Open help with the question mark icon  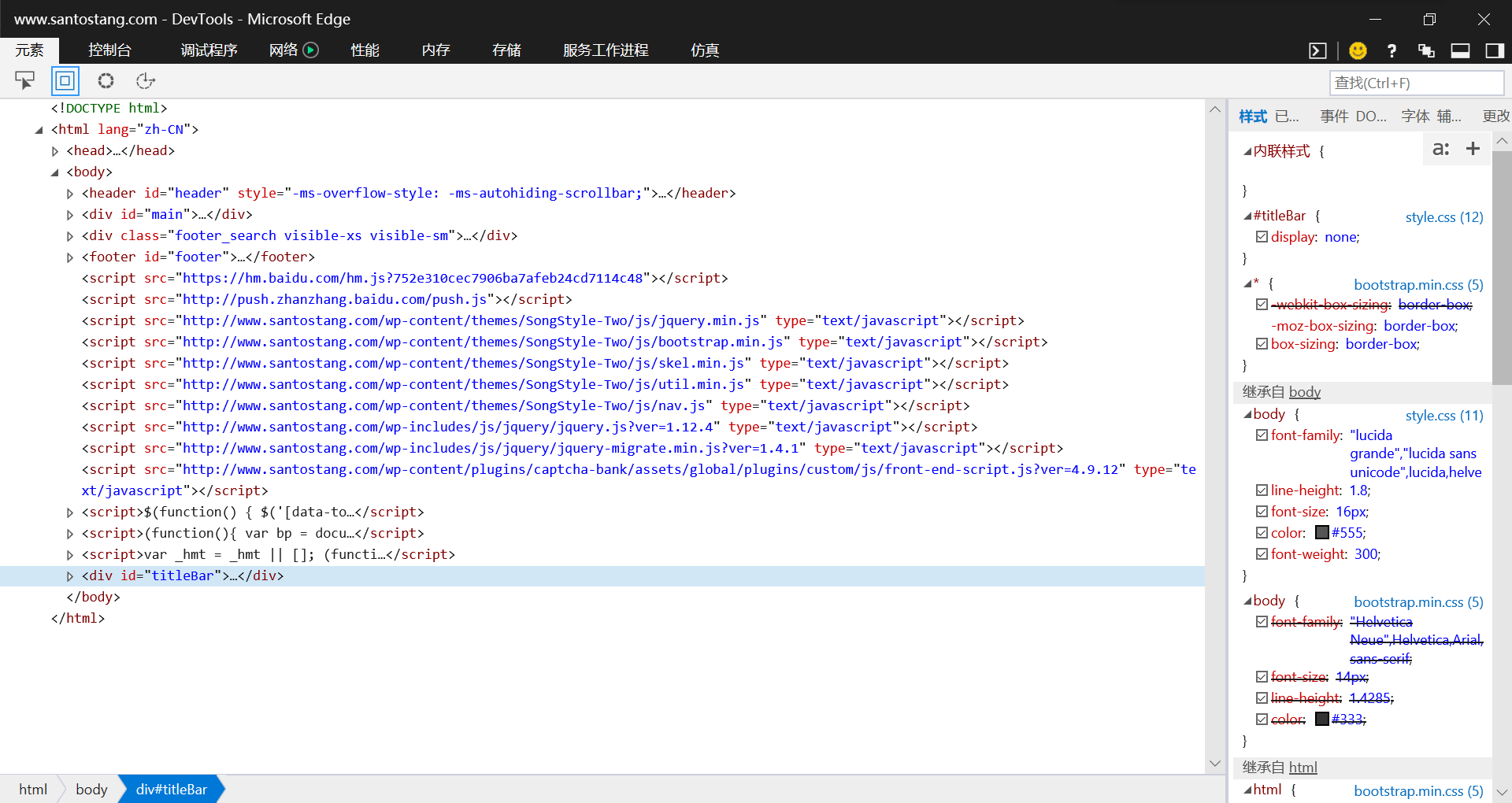pyautogui.click(x=1392, y=50)
